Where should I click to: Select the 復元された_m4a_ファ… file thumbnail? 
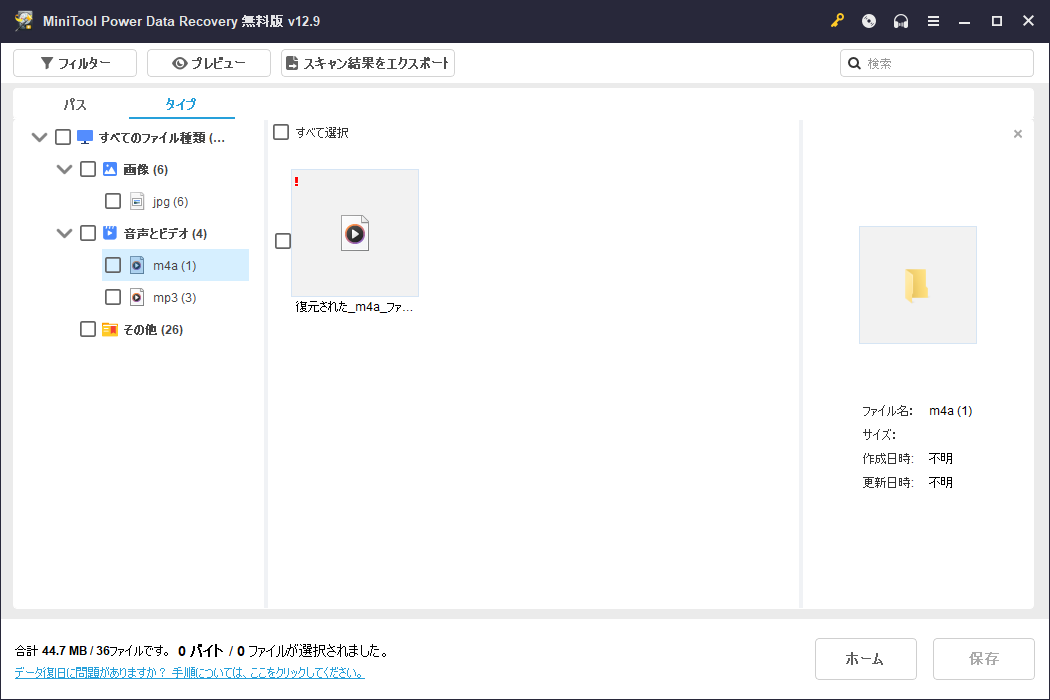point(355,233)
